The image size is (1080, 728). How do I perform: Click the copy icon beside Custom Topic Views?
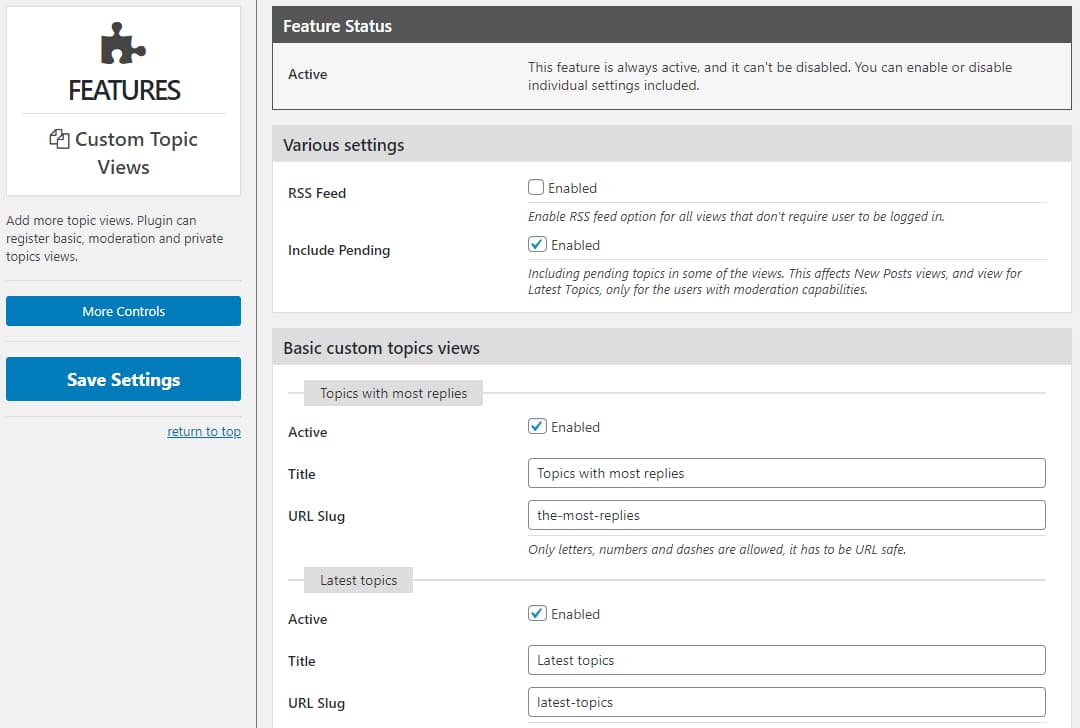point(59,138)
